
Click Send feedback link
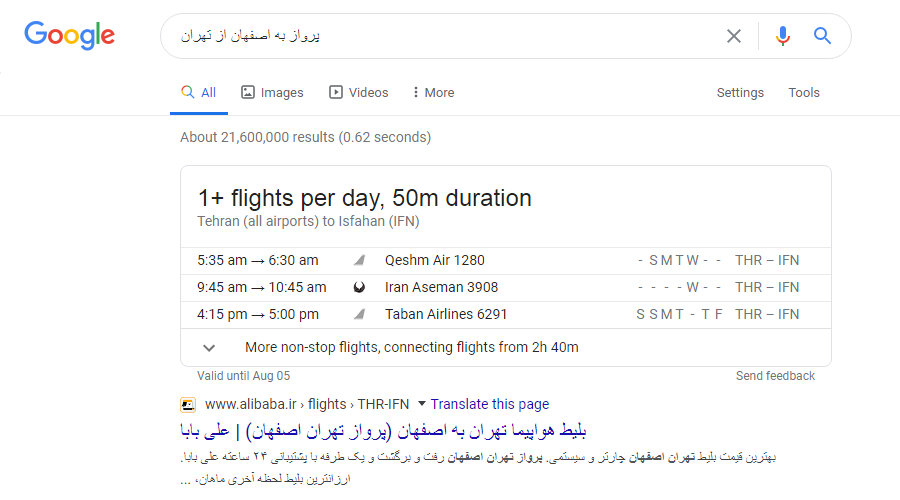pos(775,376)
